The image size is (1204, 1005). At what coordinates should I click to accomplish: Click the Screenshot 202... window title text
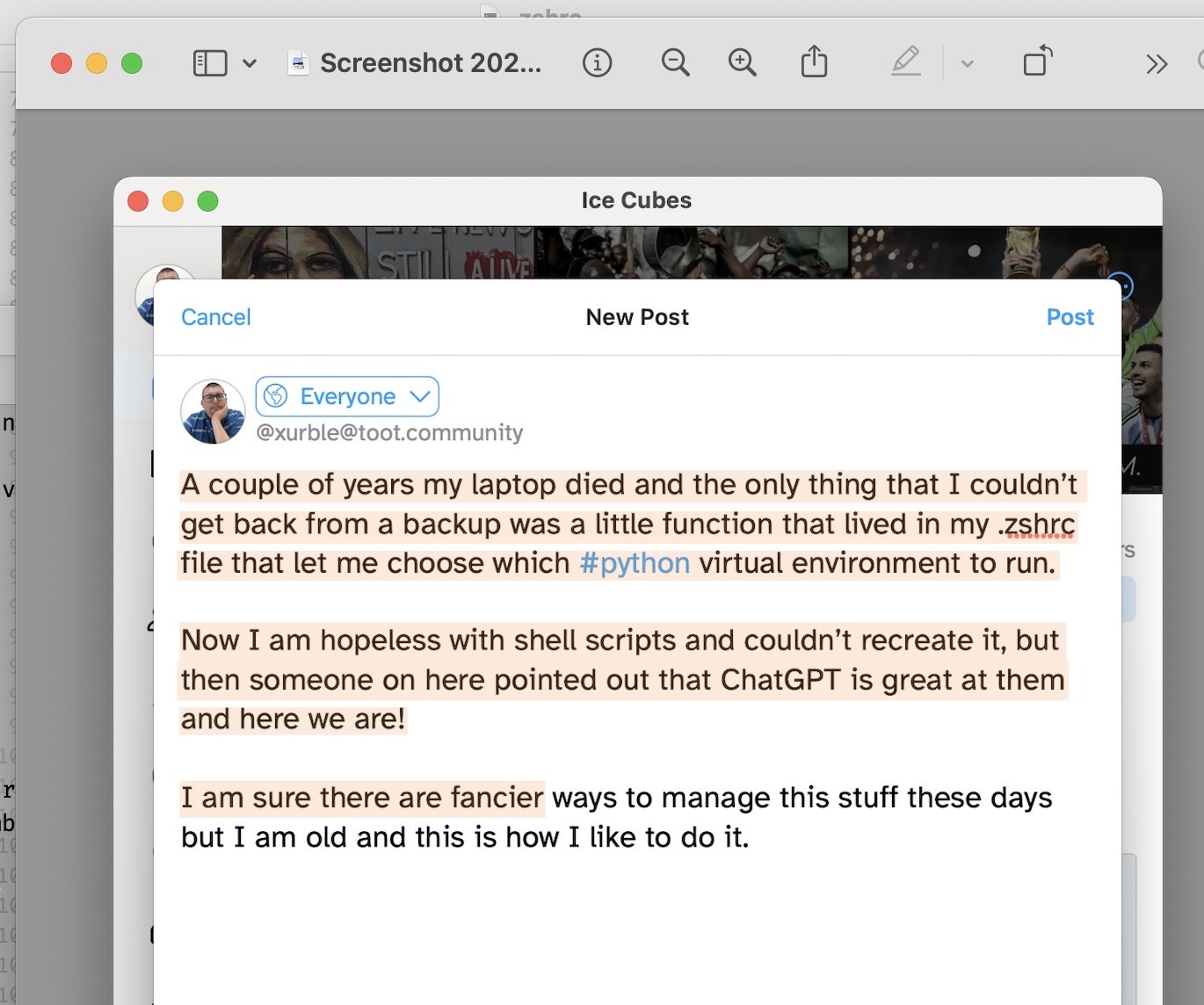(431, 63)
